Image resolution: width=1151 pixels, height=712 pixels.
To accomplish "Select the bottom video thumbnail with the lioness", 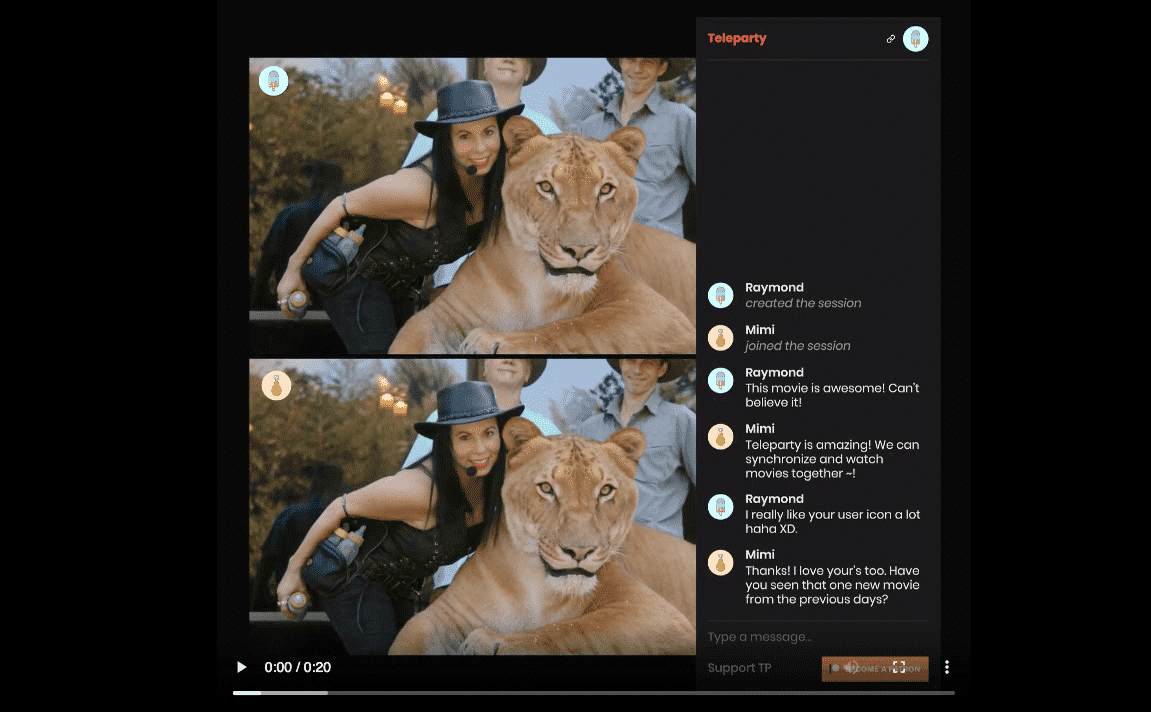I will point(472,506).
